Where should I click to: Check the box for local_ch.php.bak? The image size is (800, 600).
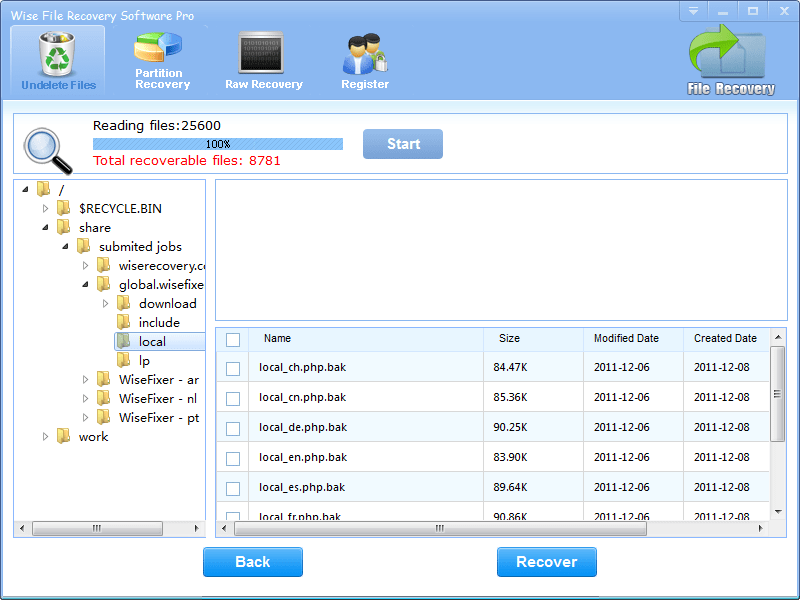pyautogui.click(x=233, y=368)
